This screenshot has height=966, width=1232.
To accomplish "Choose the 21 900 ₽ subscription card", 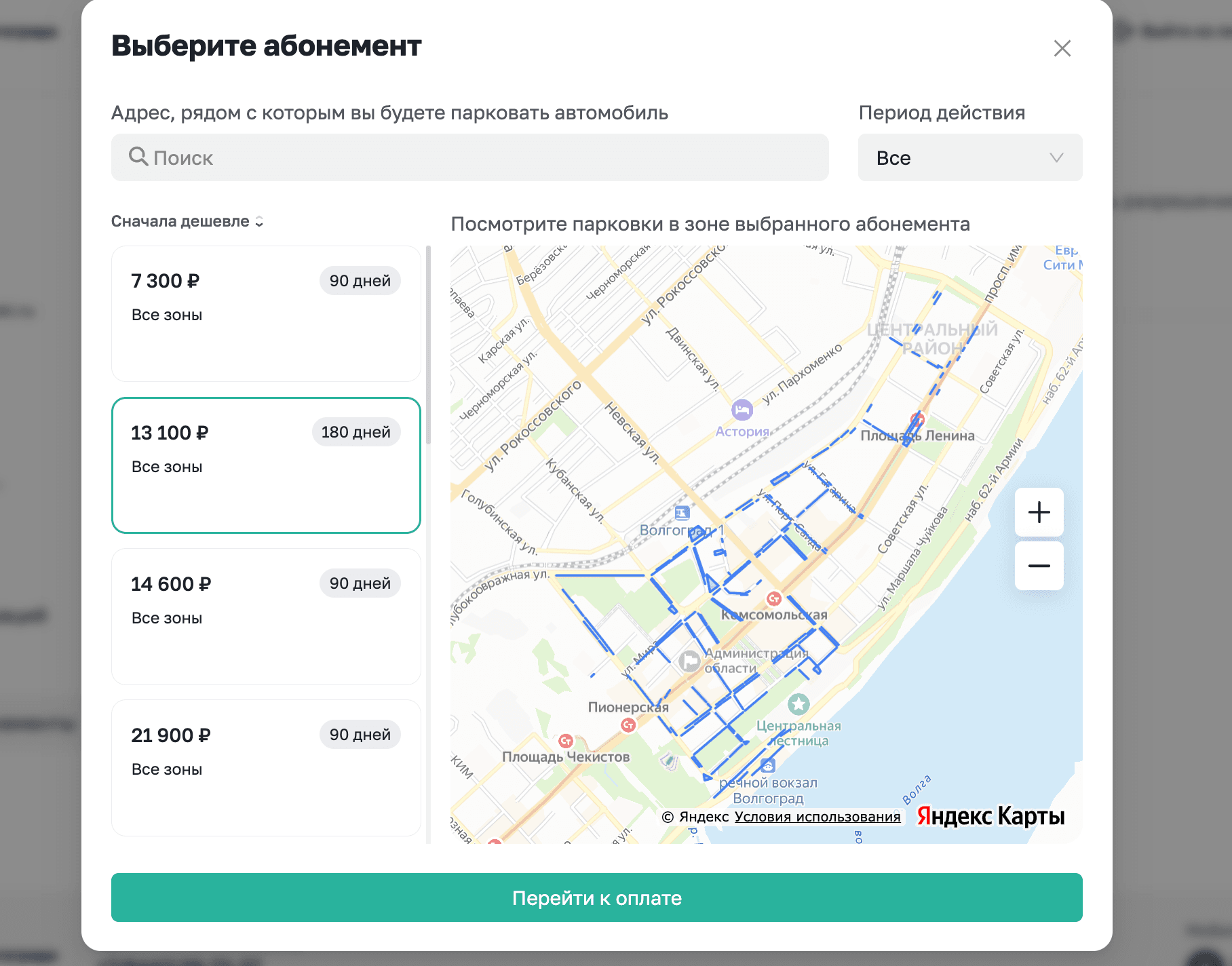I will (x=266, y=767).
